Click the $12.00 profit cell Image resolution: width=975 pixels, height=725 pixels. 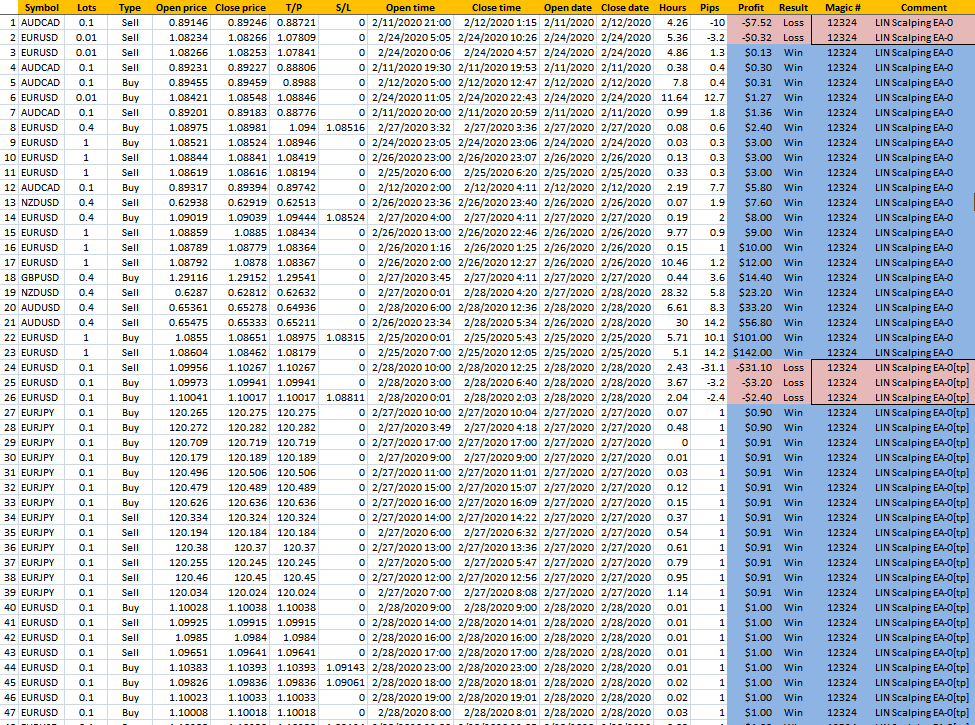[751, 262]
